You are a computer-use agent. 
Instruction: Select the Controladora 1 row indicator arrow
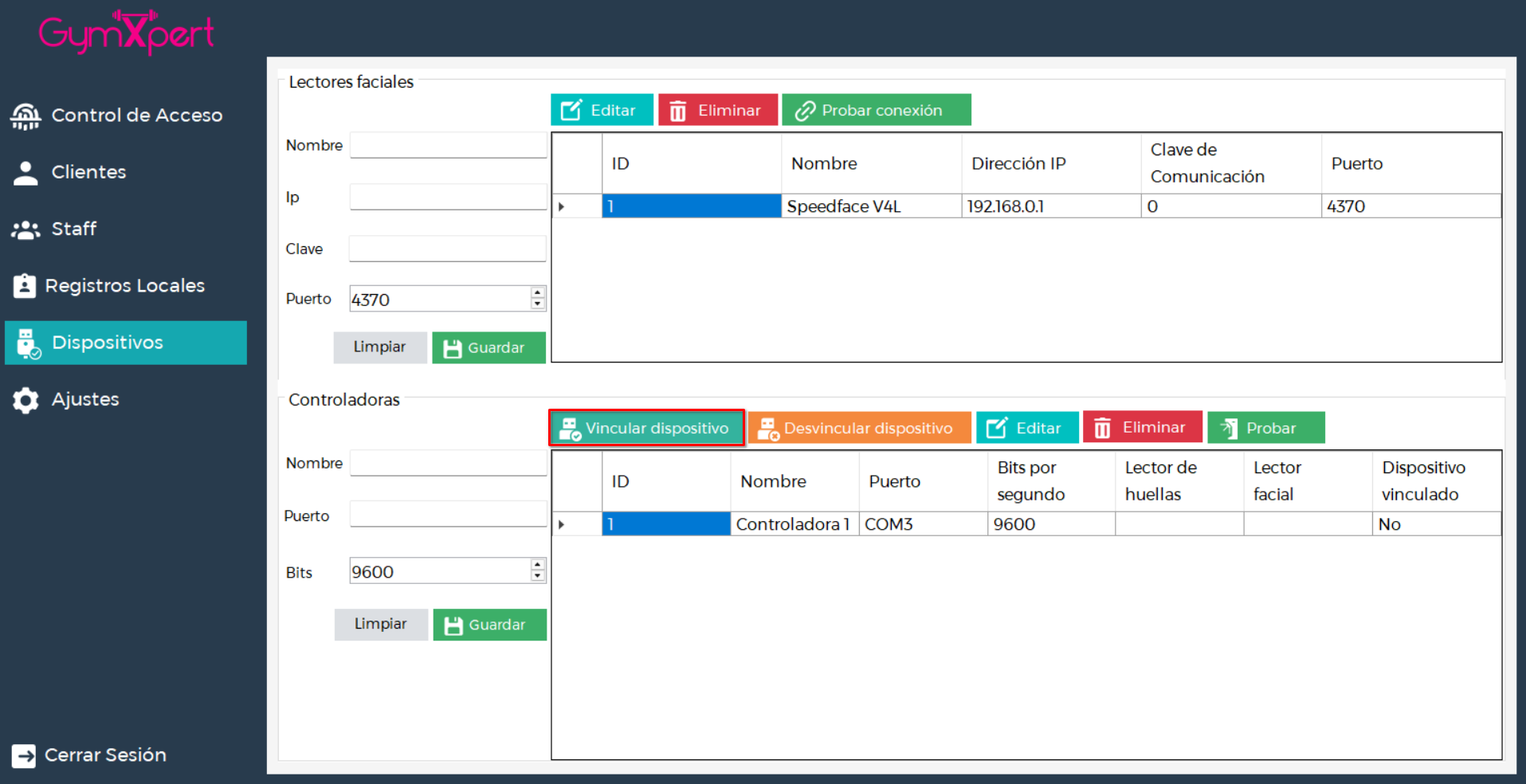tap(562, 524)
